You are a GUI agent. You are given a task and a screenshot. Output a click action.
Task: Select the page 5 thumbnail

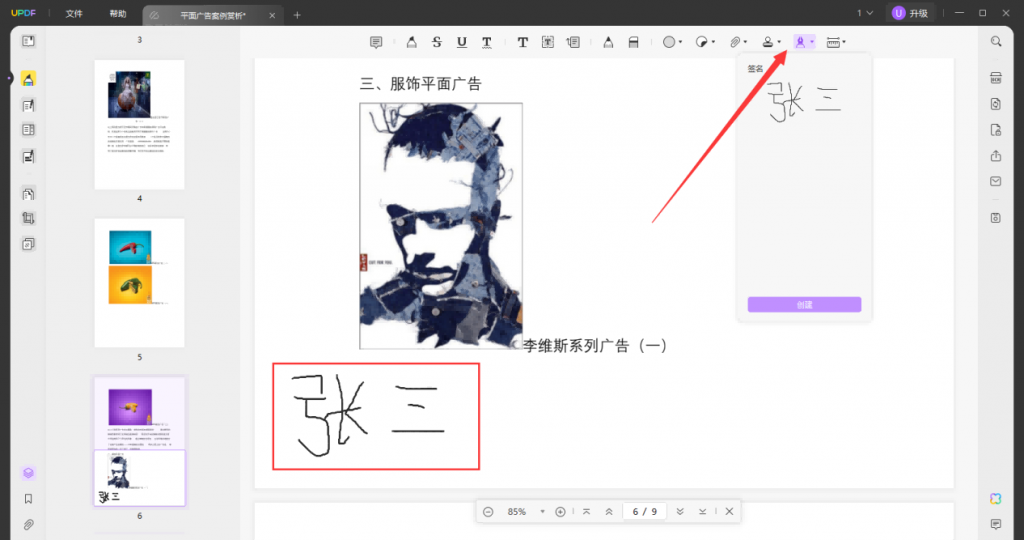coord(139,283)
